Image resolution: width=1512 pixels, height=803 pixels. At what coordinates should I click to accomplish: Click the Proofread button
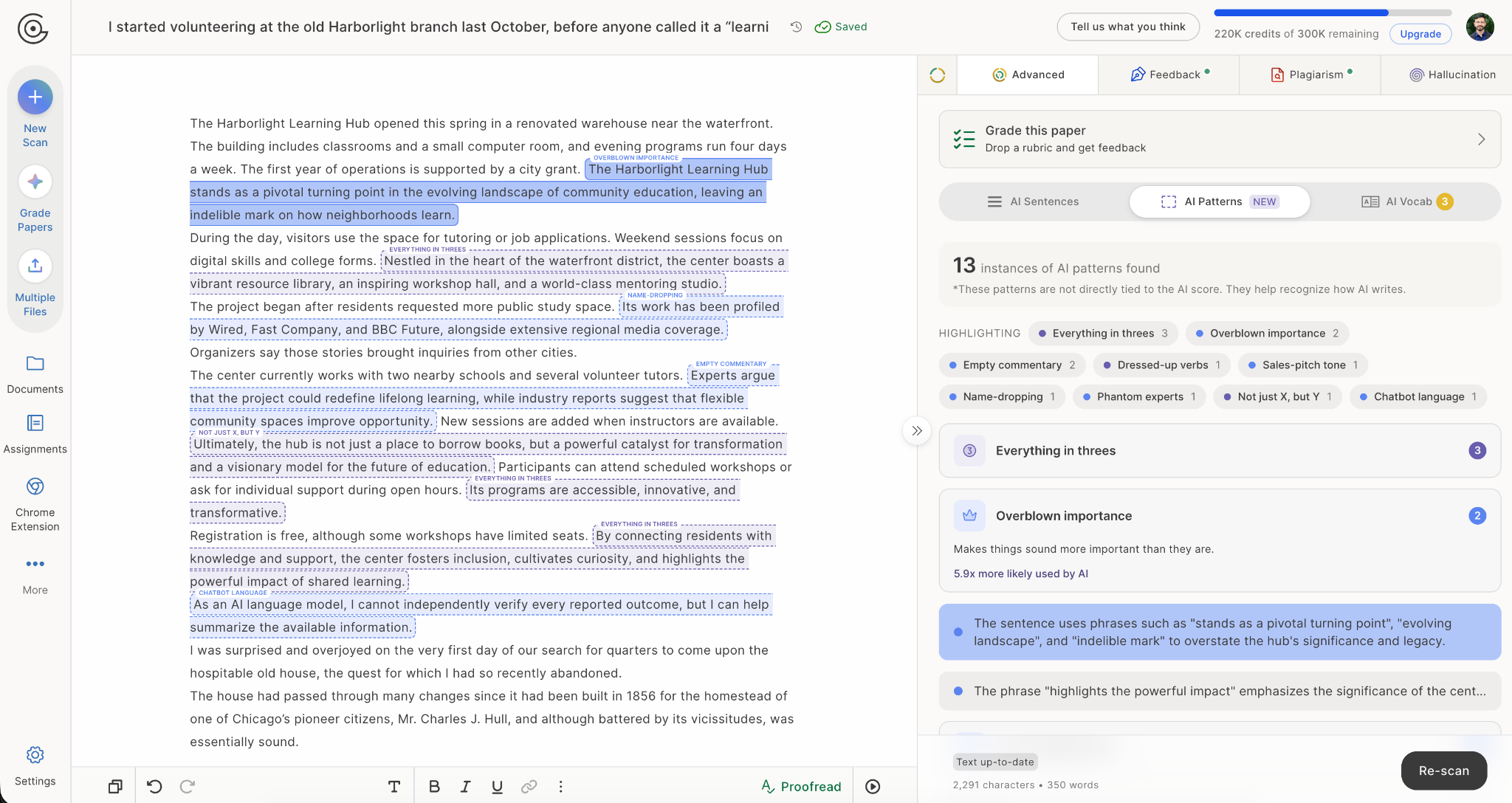801,787
